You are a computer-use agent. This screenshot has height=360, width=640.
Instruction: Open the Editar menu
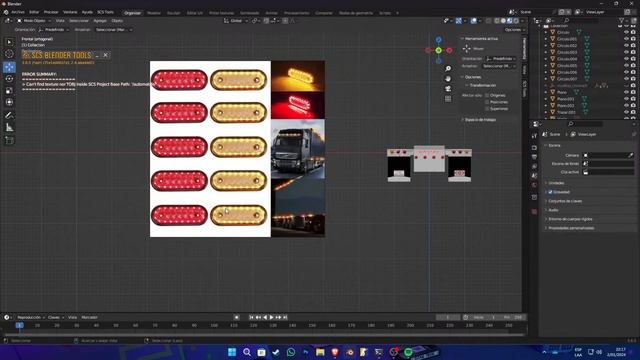click(34, 12)
